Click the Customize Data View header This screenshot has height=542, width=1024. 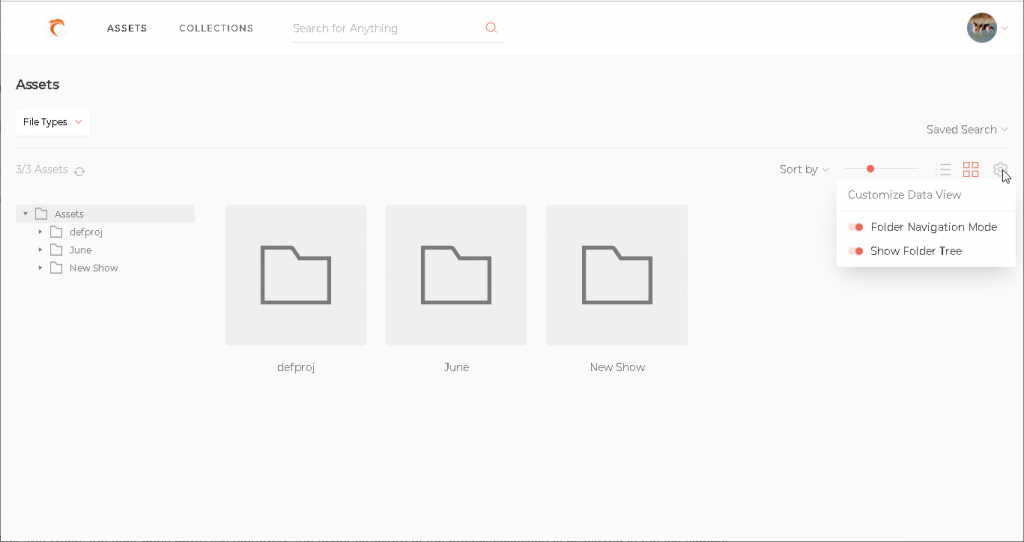(x=904, y=195)
